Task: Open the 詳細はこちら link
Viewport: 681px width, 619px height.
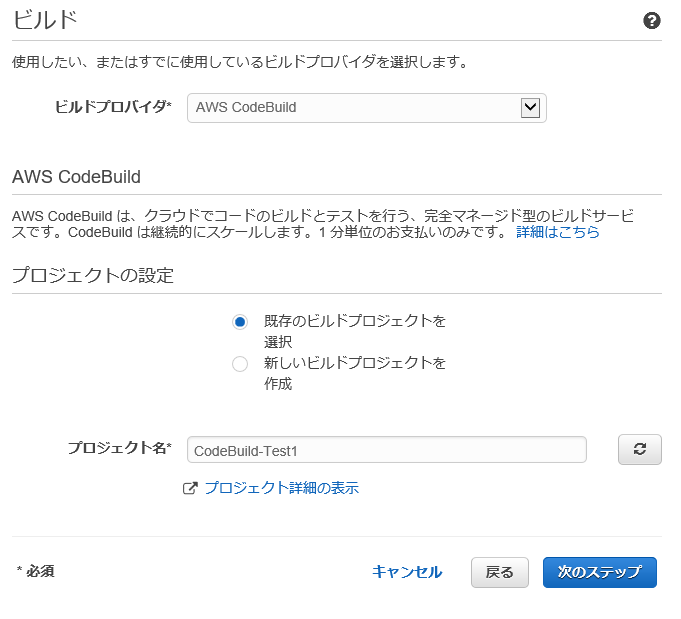Action: click(x=558, y=232)
